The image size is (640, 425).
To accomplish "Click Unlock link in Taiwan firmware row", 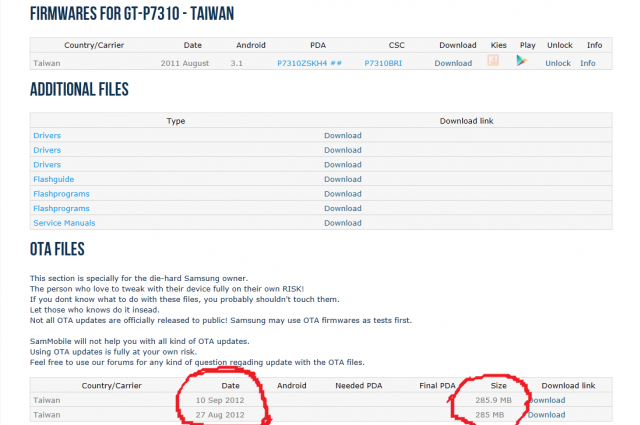I will (x=558, y=63).
